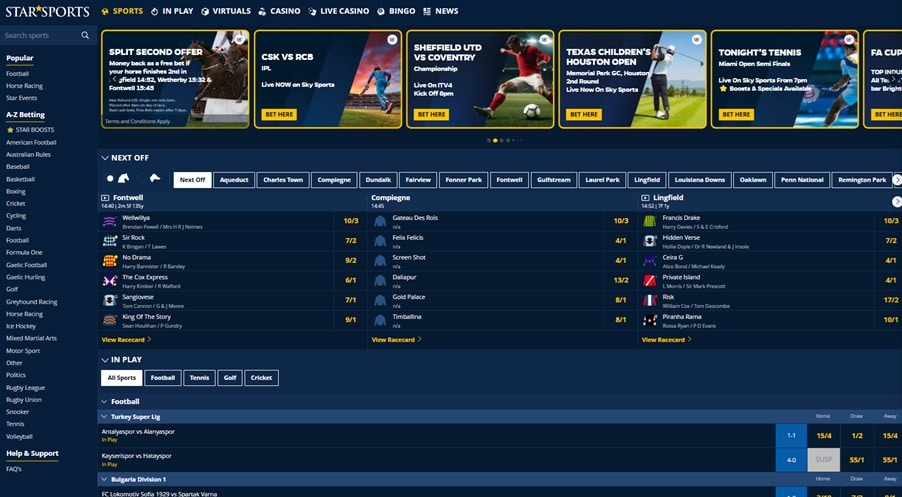Click Piranha Rama's silks icon
Viewport: 902px width, 497px height.
pyautogui.click(x=650, y=320)
